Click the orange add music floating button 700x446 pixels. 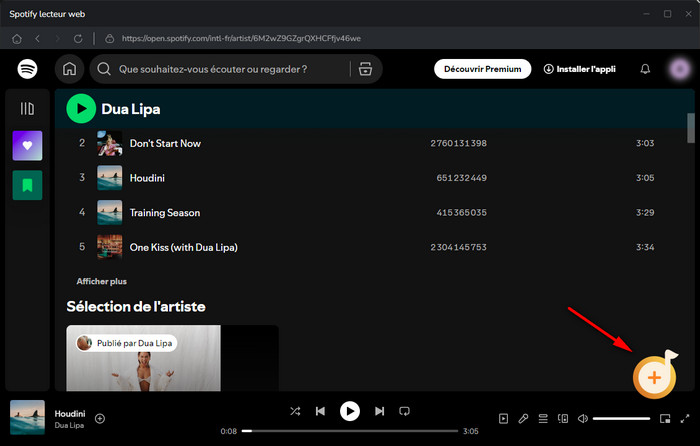(653, 377)
